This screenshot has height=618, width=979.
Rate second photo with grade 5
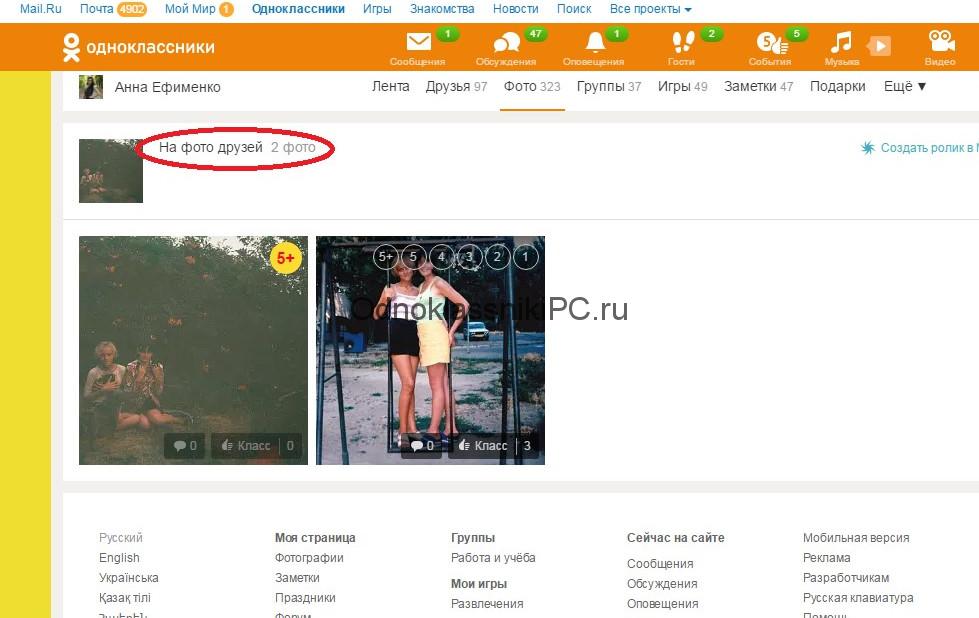point(413,257)
